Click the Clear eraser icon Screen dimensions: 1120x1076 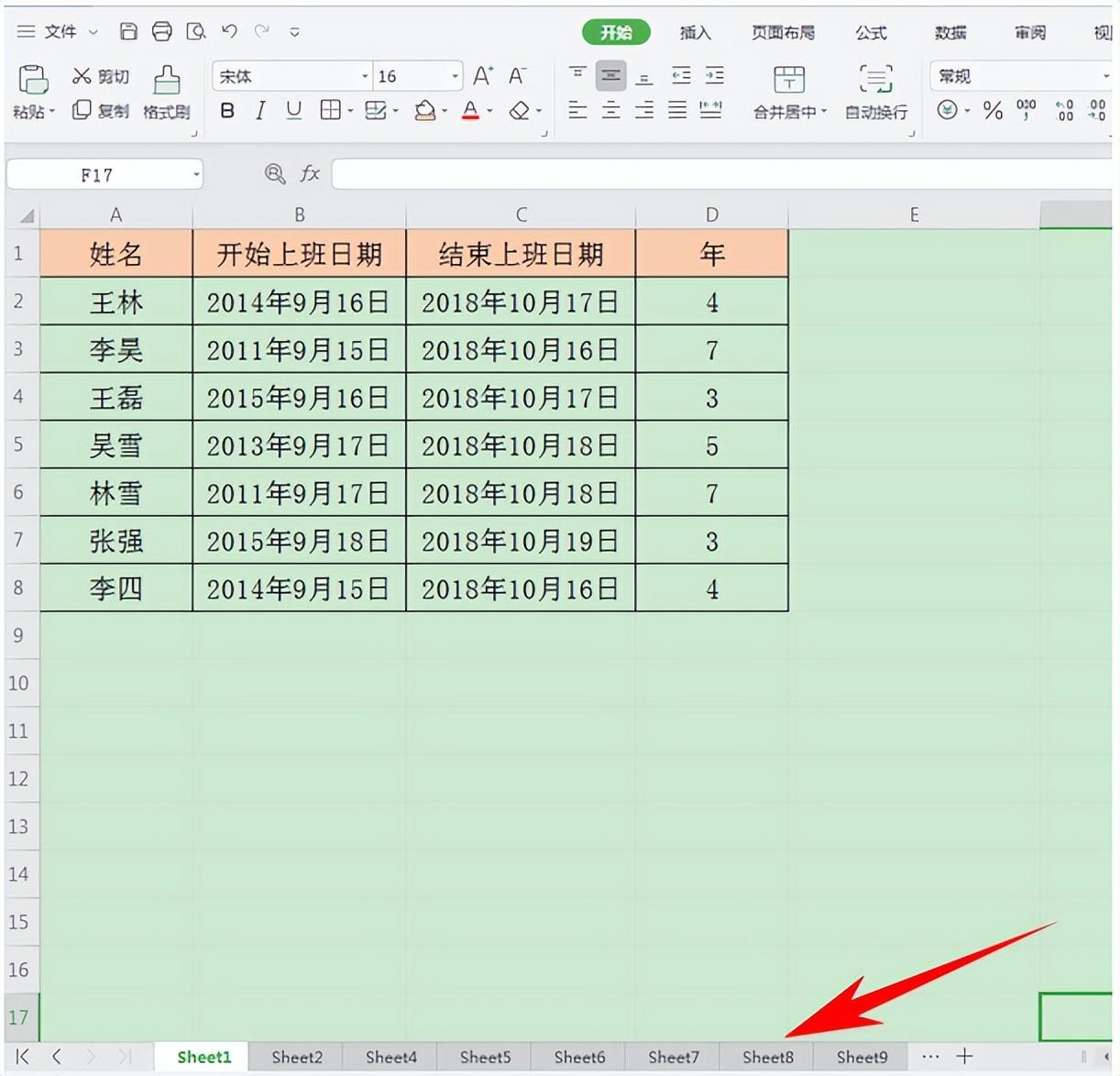coord(520,111)
